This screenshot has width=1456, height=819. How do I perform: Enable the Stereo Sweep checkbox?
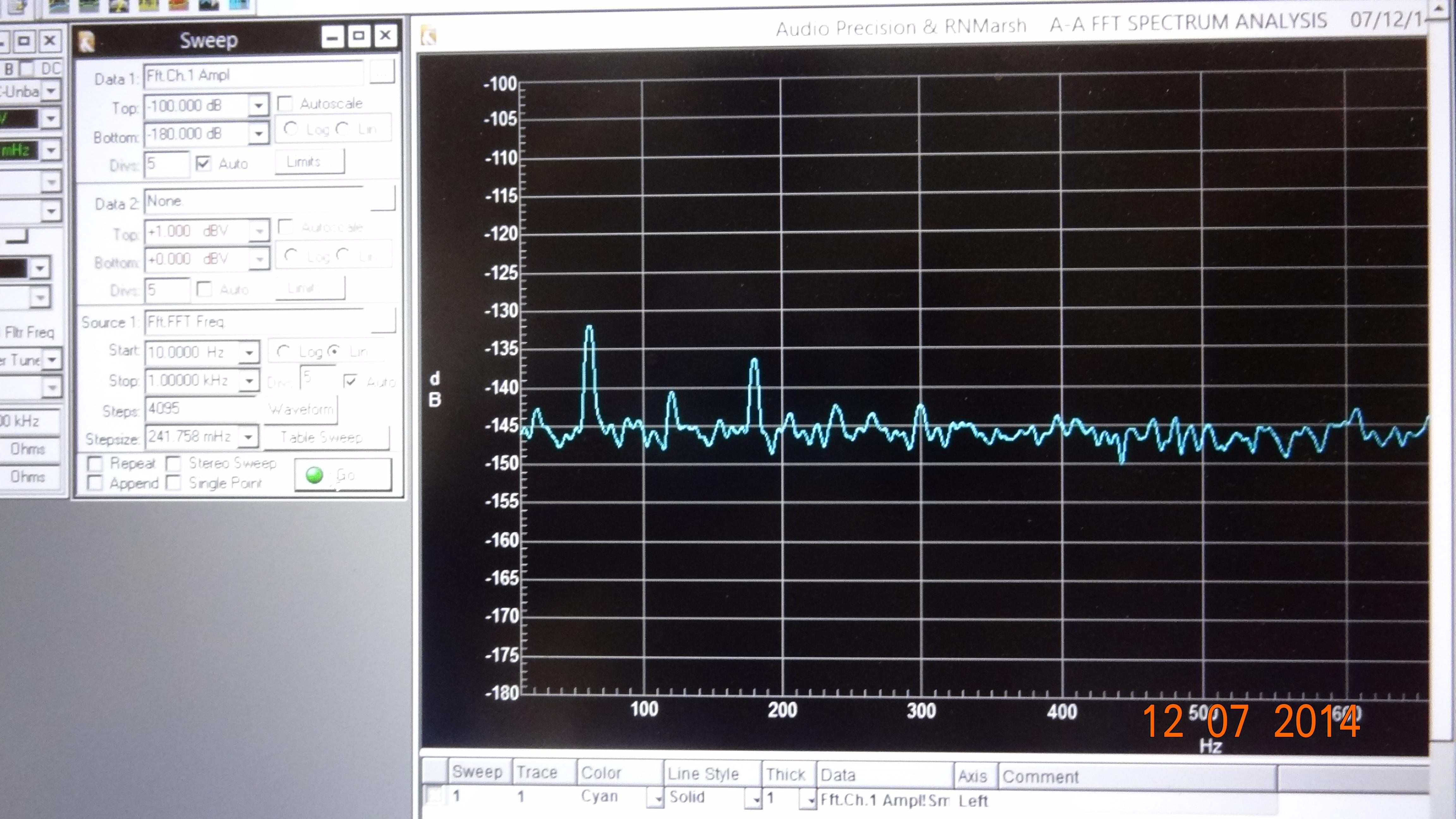pos(174,463)
